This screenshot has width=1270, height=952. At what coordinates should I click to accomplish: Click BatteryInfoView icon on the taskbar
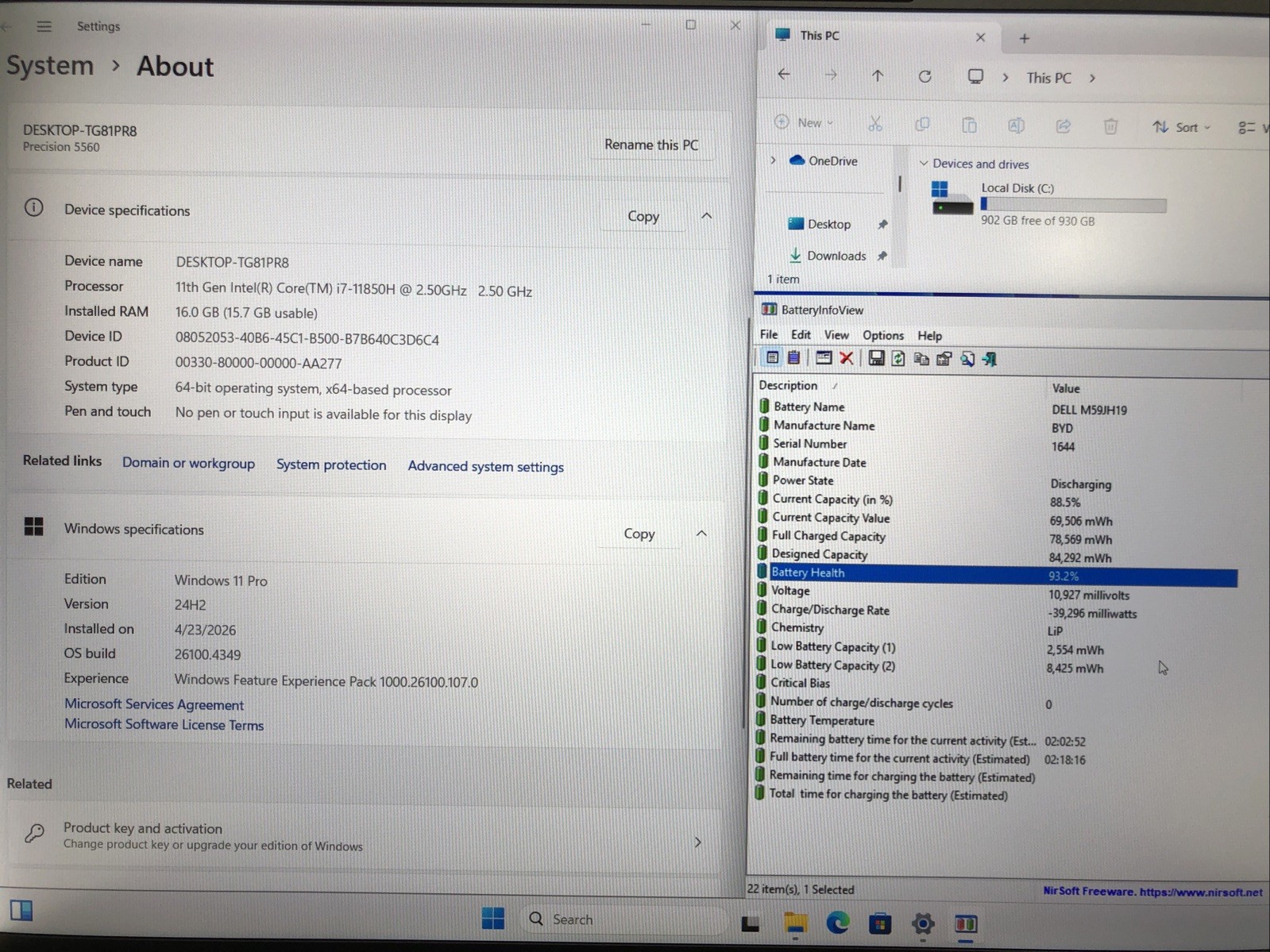(965, 924)
